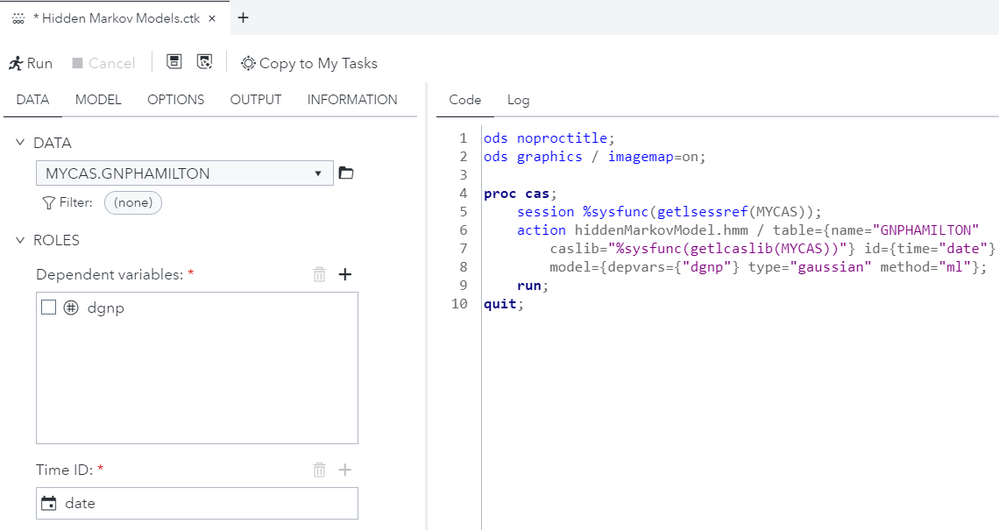Collapse the ROLES section
This screenshot has width=999, height=530.
[x=20, y=240]
